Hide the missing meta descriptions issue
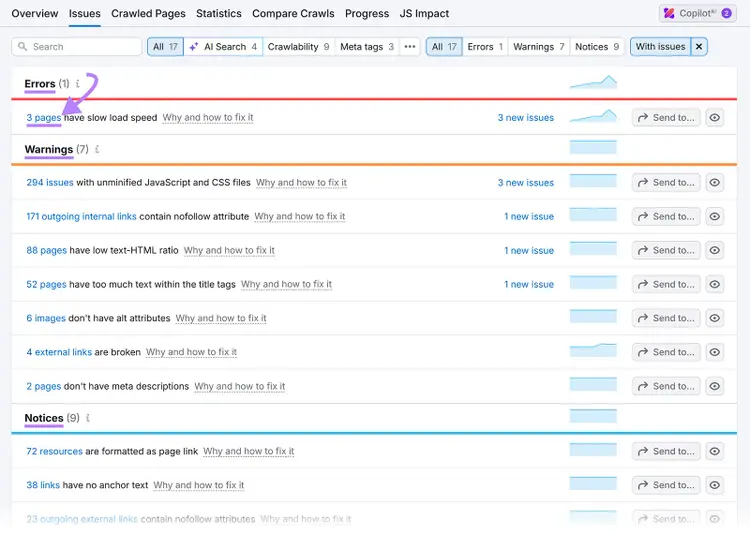The width and height of the screenshot is (750, 534). point(715,386)
